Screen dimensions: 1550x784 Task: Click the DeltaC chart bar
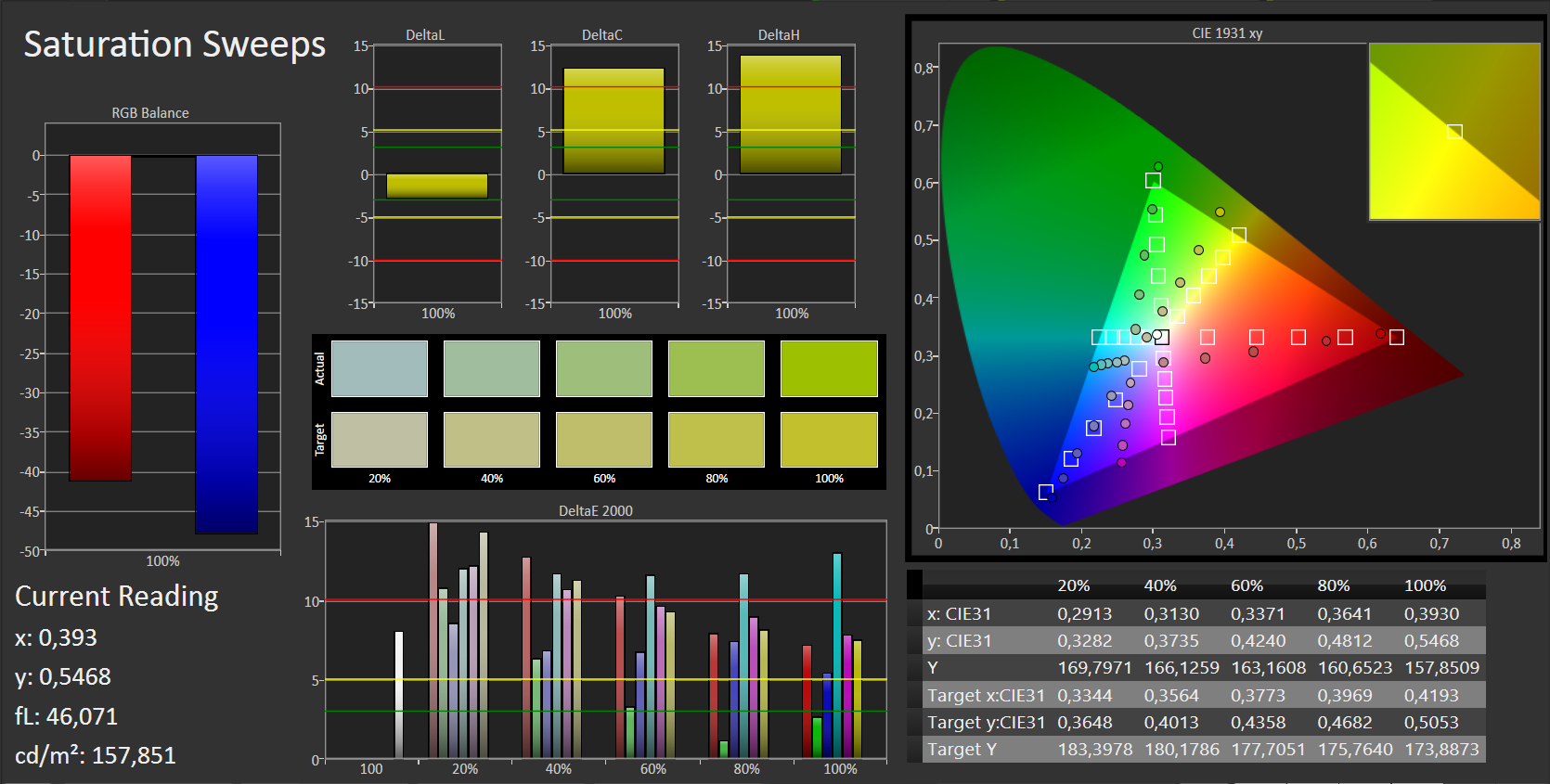pos(614,121)
